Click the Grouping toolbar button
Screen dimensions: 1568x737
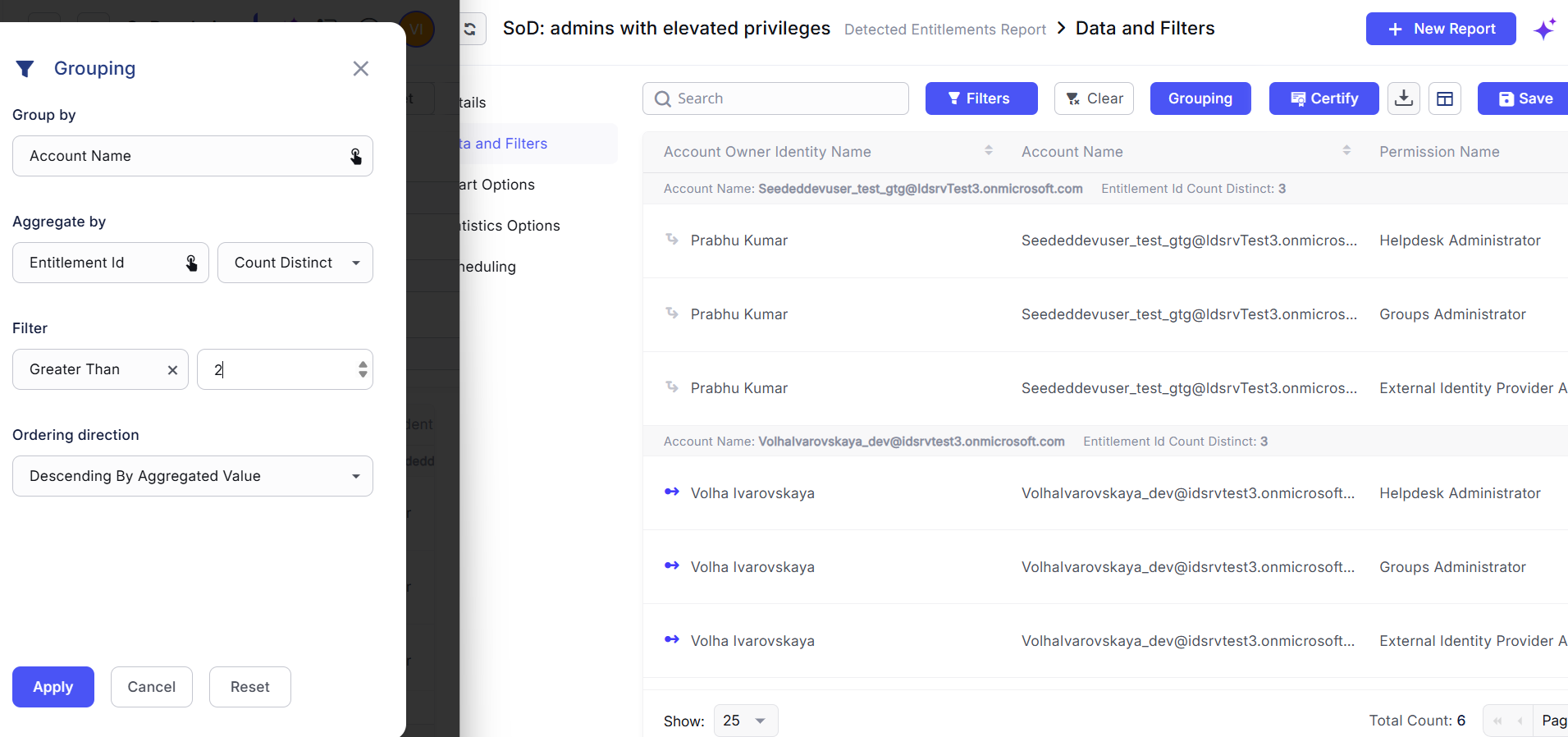(1200, 98)
